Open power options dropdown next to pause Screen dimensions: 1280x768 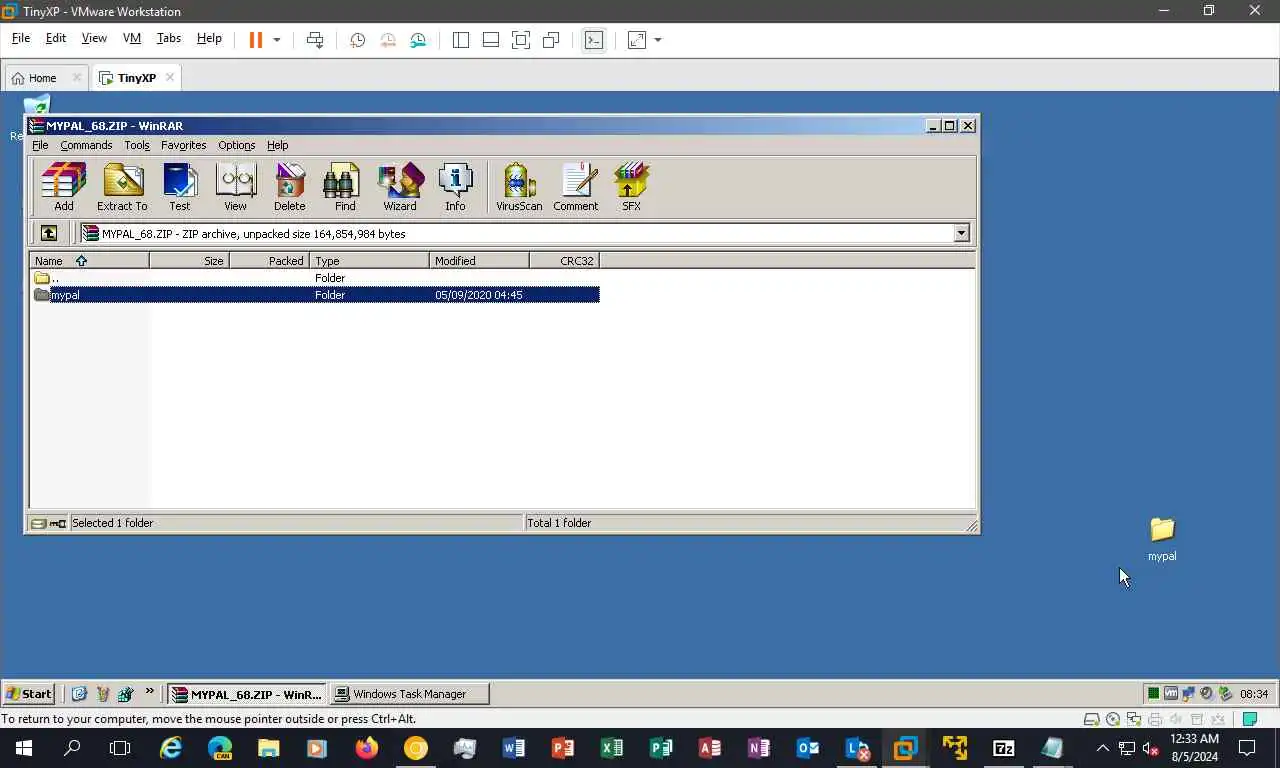pyautogui.click(x=277, y=40)
